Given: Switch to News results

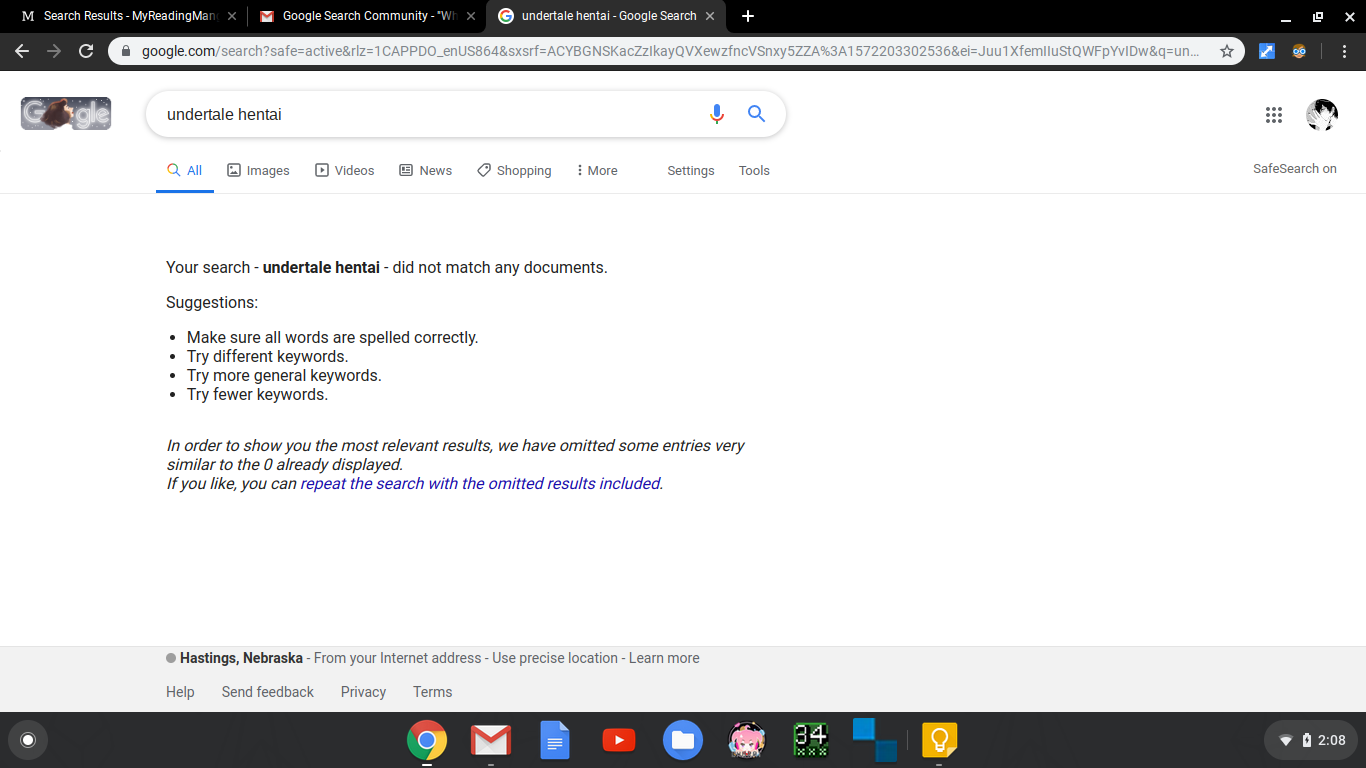Looking at the screenshot, I should [x=426, y=171].
